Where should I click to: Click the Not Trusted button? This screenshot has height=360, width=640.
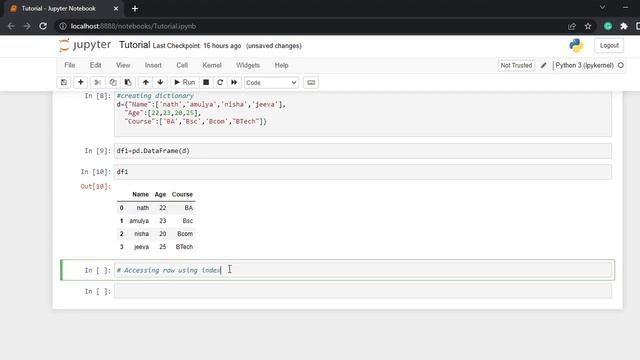pyautogui.click(x=516, y=65)
